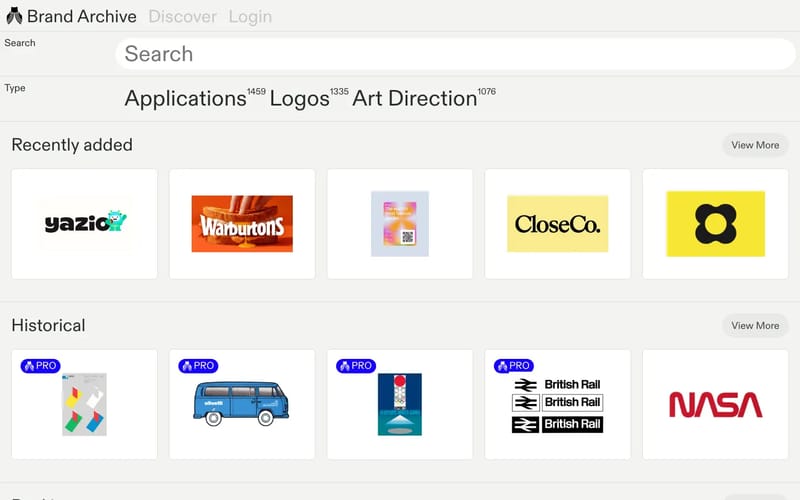Click into the Search field

tap(455, 54)
